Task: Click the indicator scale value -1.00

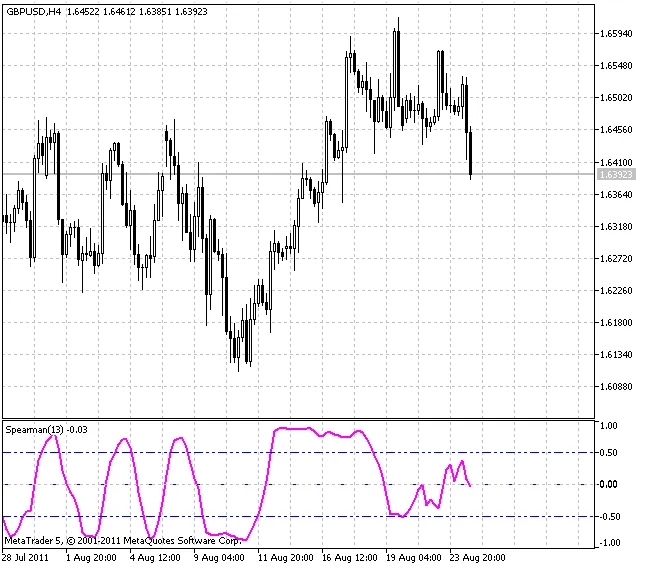Action: point(608,543)
